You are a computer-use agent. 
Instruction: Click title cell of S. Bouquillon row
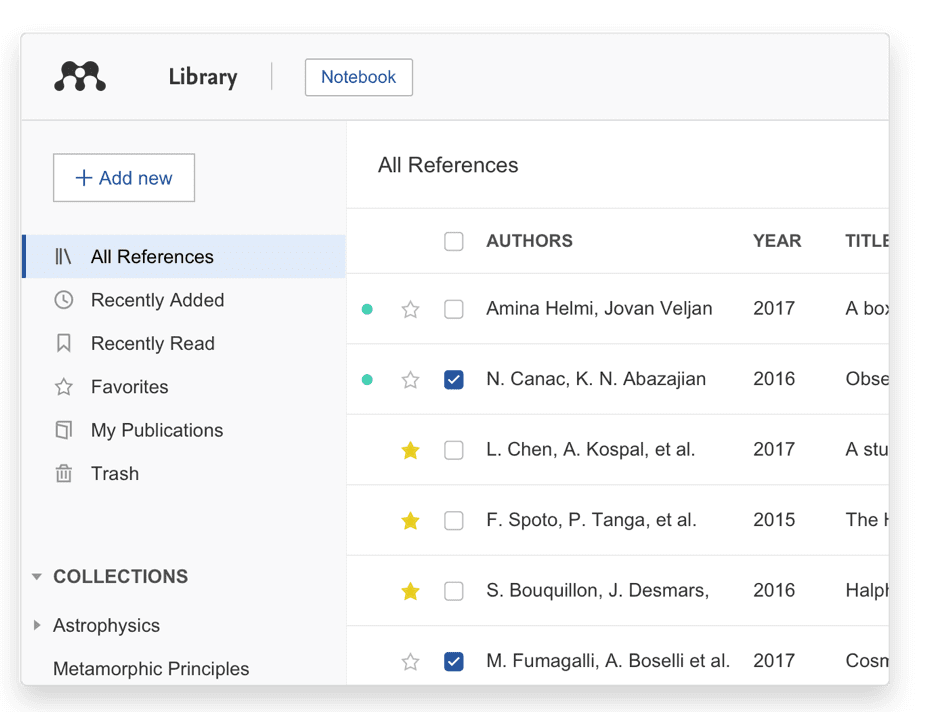pyautogui.click(x=867, y=590)
